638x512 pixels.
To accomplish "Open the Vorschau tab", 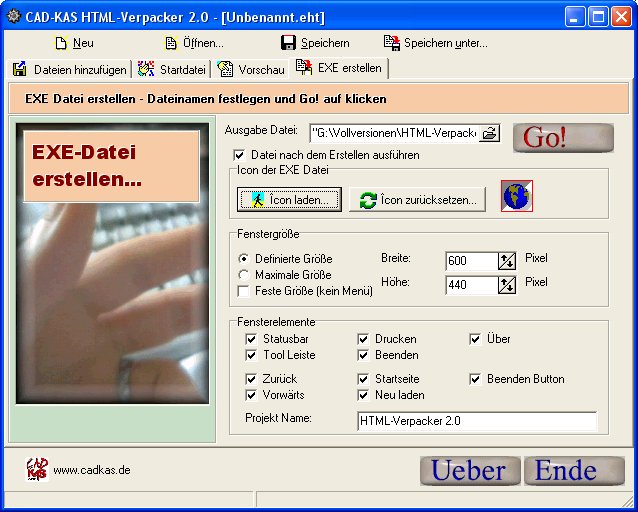I will click(x=250, y=70).
